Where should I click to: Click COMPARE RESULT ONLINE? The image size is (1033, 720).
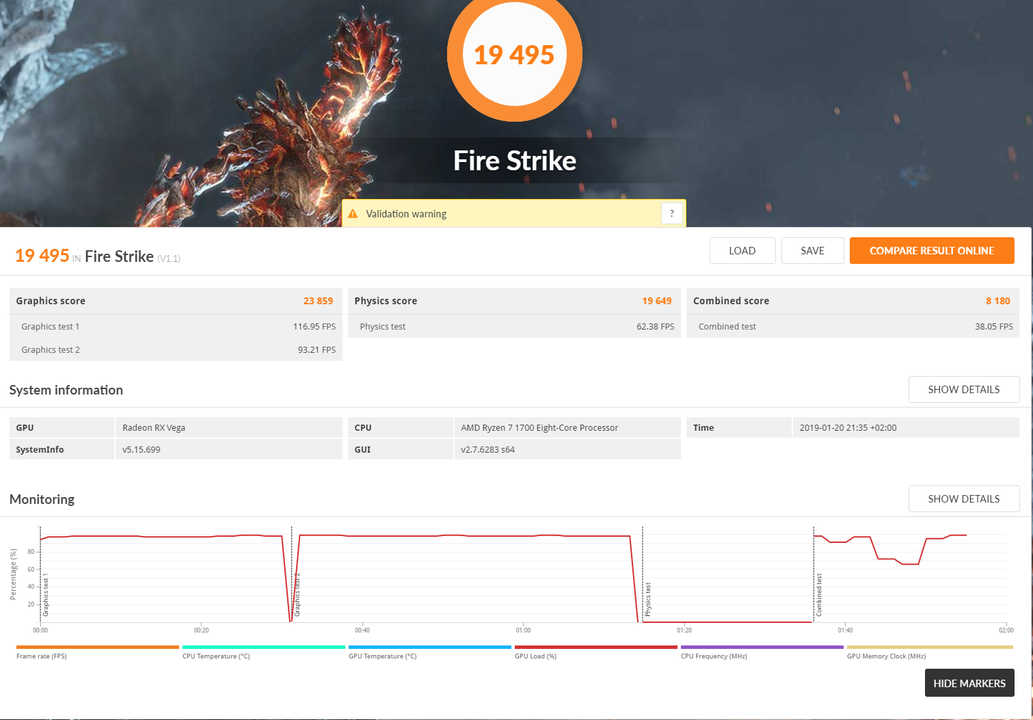[931, 251]
